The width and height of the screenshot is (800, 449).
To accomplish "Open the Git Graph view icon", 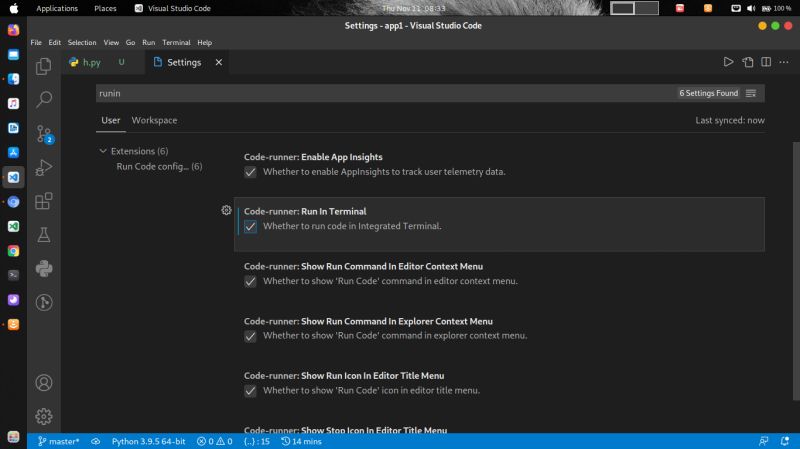I will point(43,302).
